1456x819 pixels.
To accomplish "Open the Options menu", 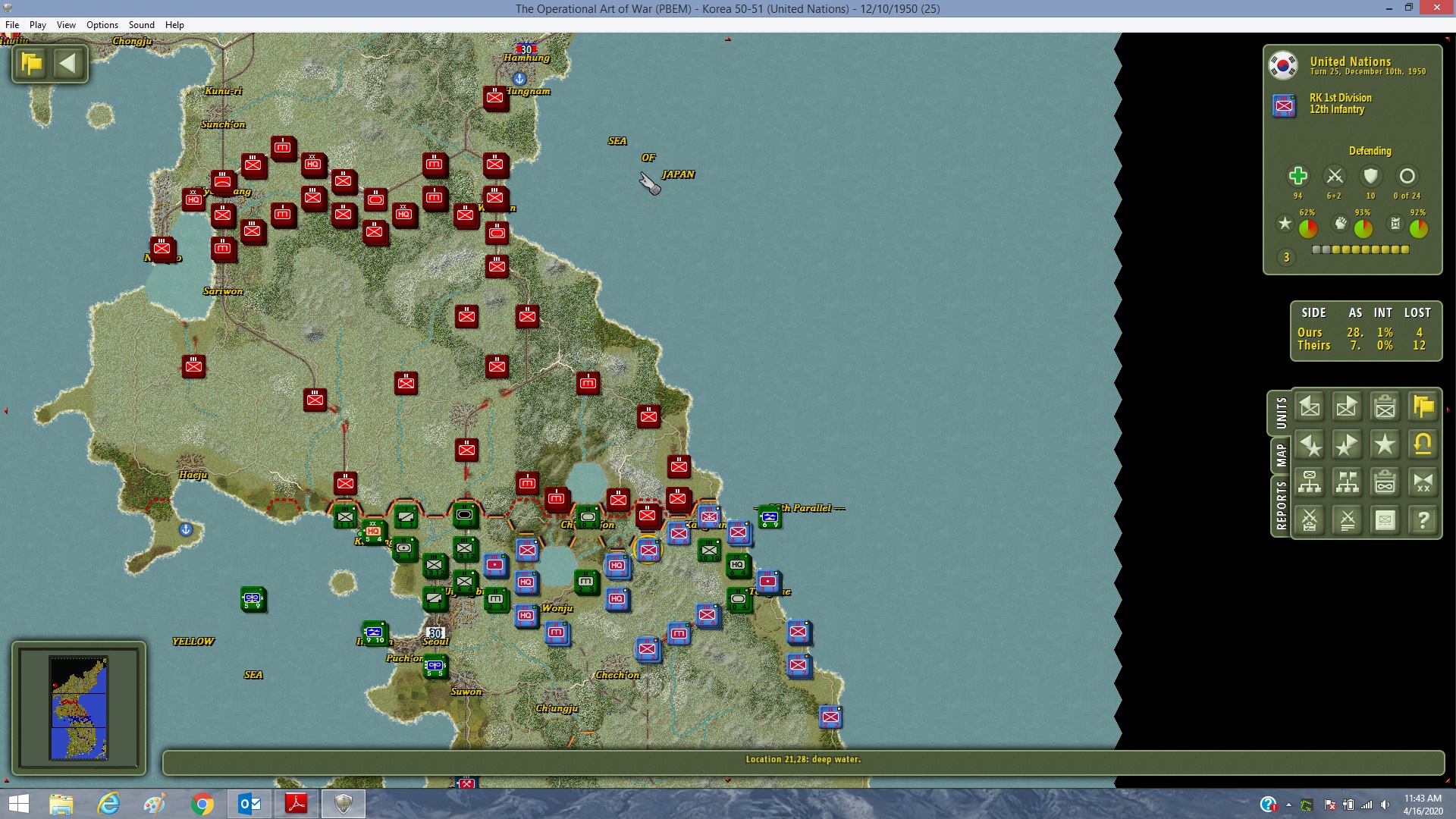I will click(102, 25).
